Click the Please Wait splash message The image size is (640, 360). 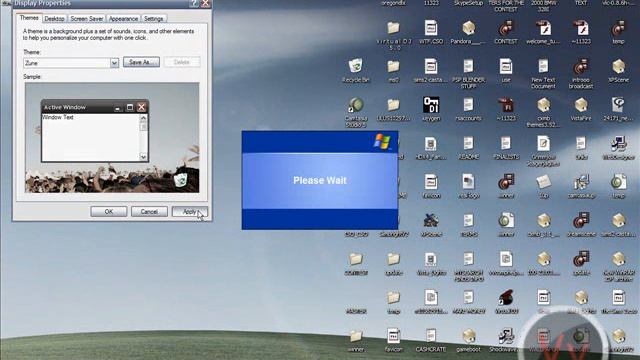pos(320,180)
